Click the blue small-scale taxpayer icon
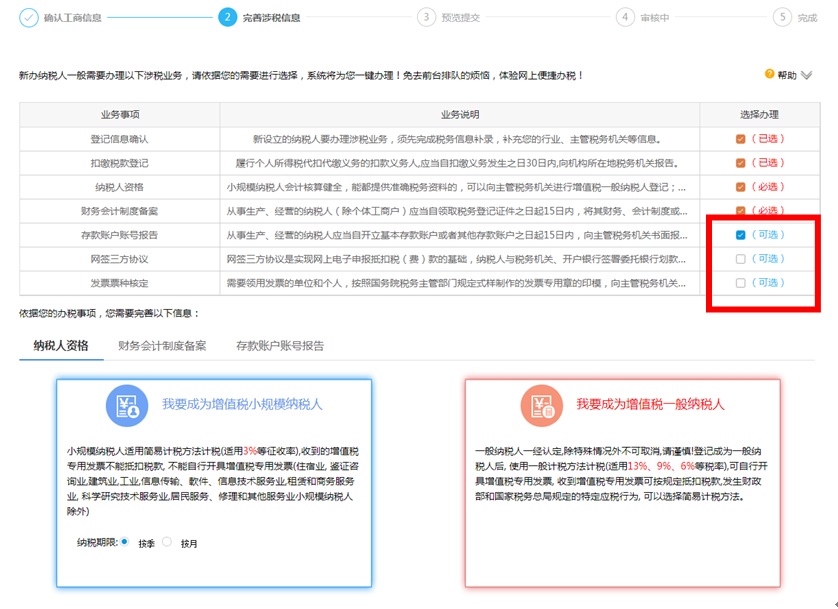Viewport: 838px width, 609px height. pyautogui.click(x=127, y=406)
